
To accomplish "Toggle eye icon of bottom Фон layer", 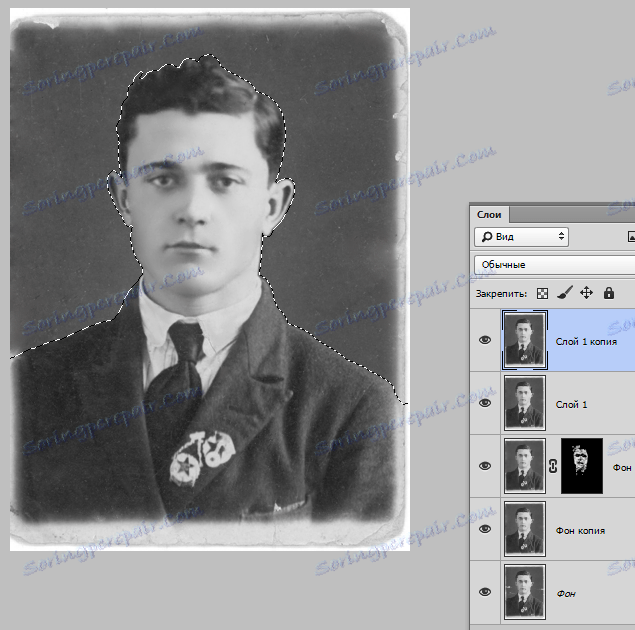I will [x=486, y=592].
